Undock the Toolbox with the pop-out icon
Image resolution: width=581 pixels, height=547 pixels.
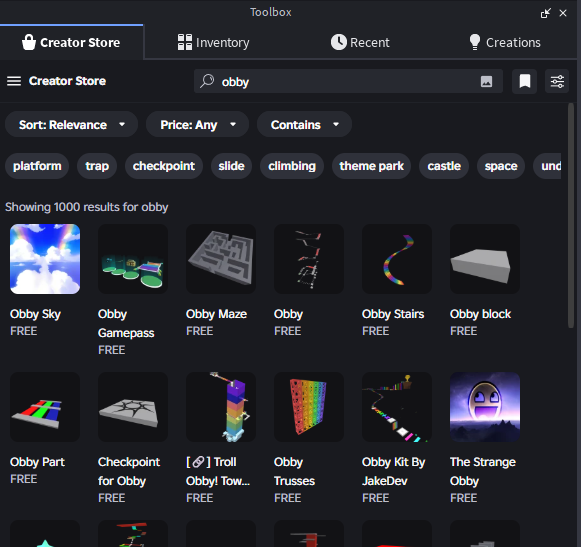point(545,13)
